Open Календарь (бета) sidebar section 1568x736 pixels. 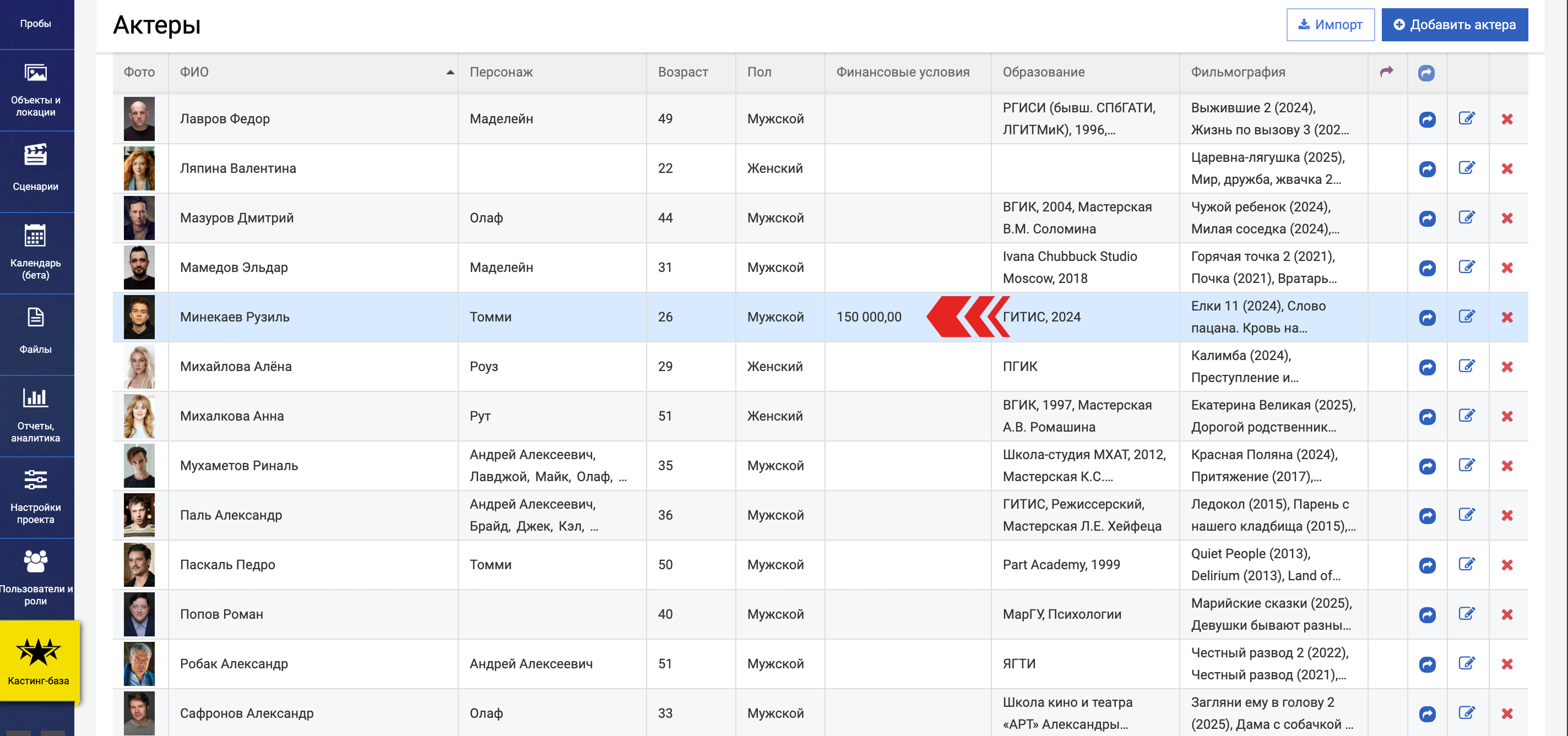pos(36,254)
